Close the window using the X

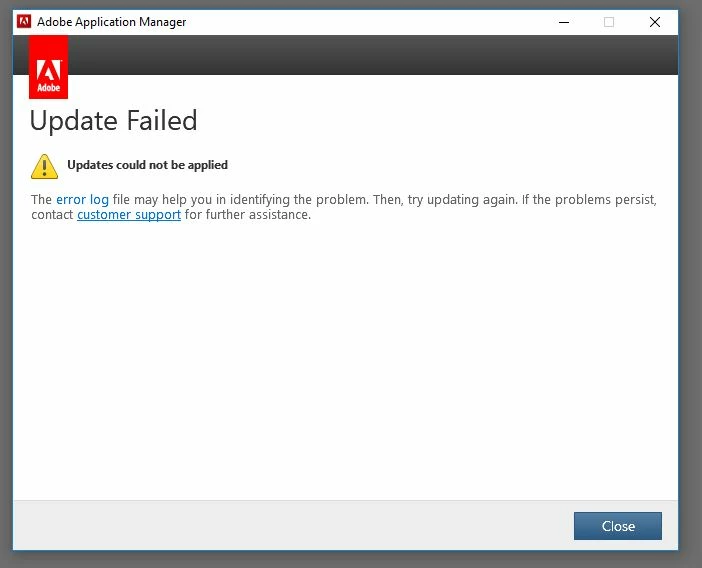click(x=655, y=22)
